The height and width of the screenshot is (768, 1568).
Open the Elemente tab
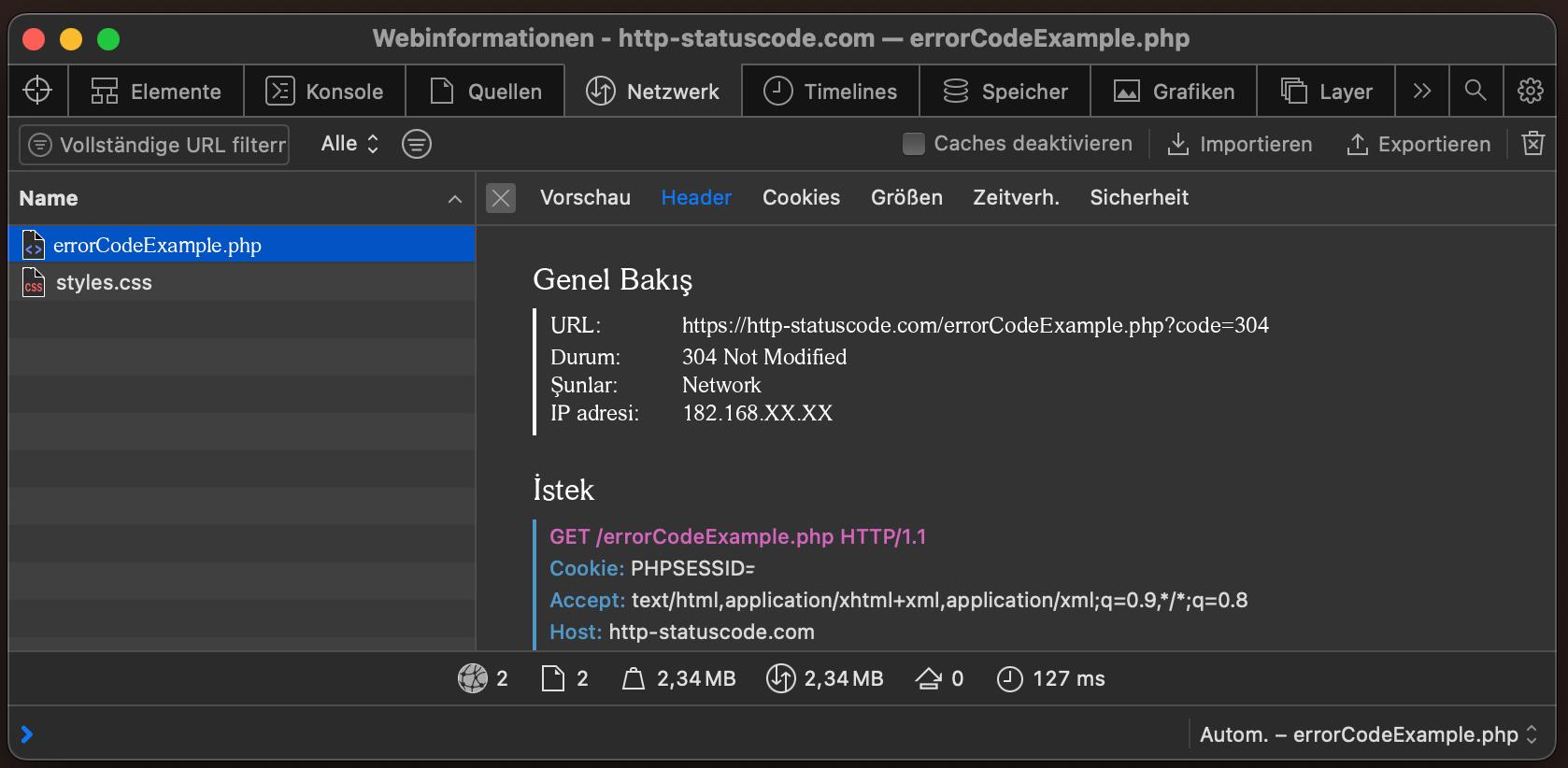[x=156, y=91]
